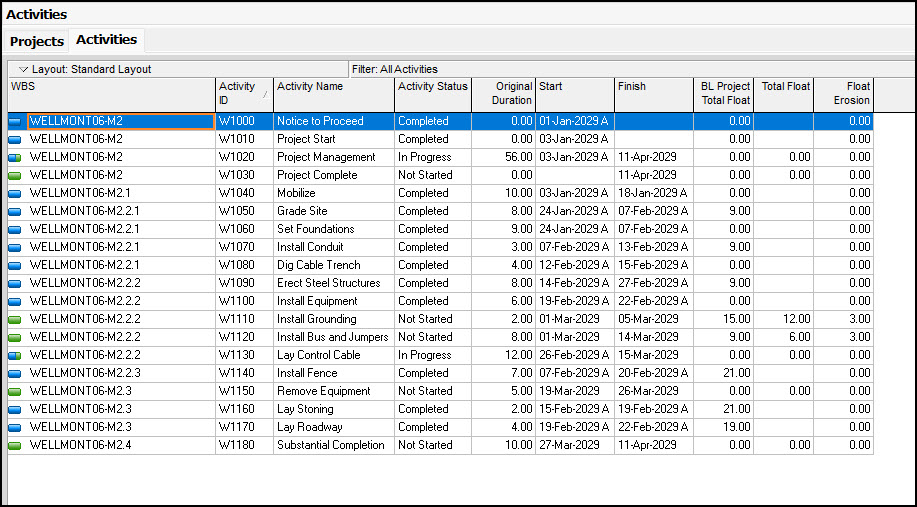Click the Install Fence finish date 20-Feb-2029 A
The width and height of the screenshot is (917, 507).
(653, 373)
